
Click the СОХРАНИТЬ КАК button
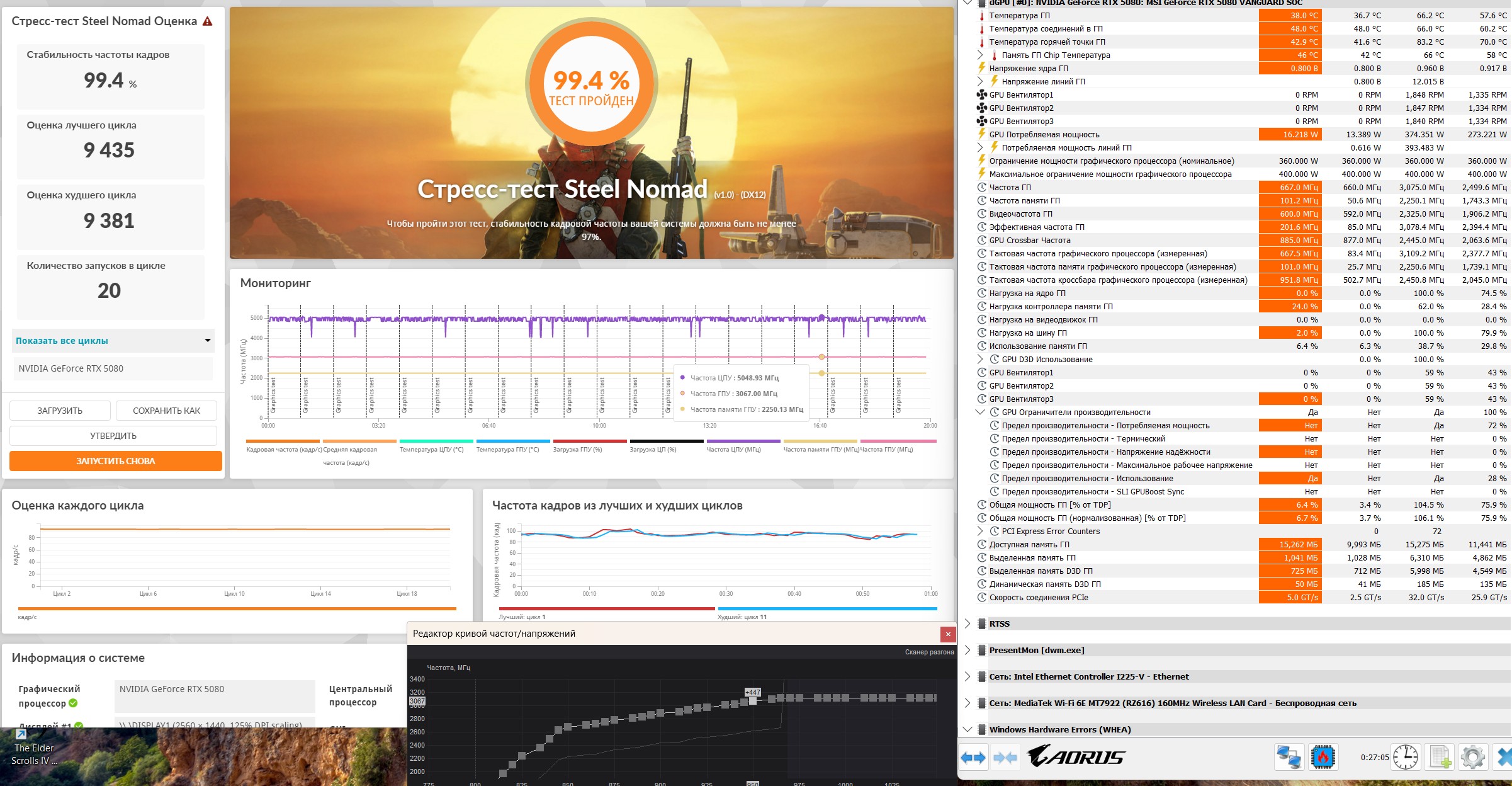(x=166, y=411)
